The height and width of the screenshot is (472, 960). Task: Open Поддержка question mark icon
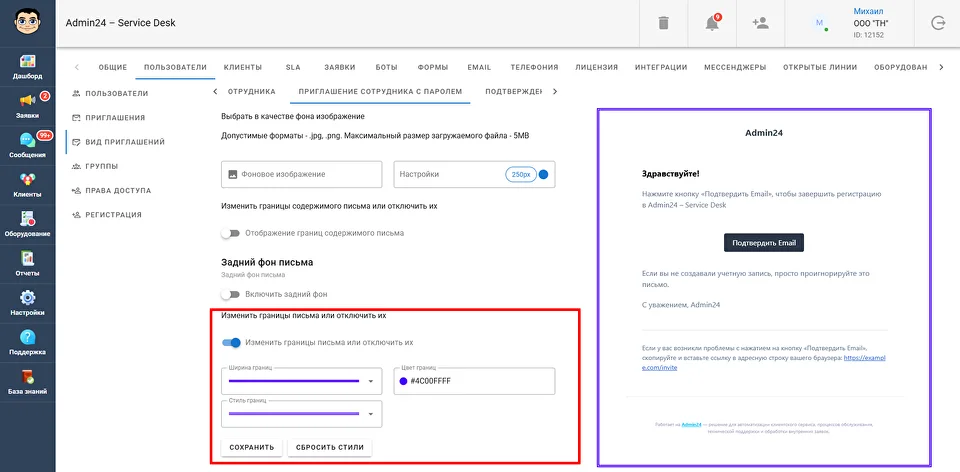[x=28, y=337]
